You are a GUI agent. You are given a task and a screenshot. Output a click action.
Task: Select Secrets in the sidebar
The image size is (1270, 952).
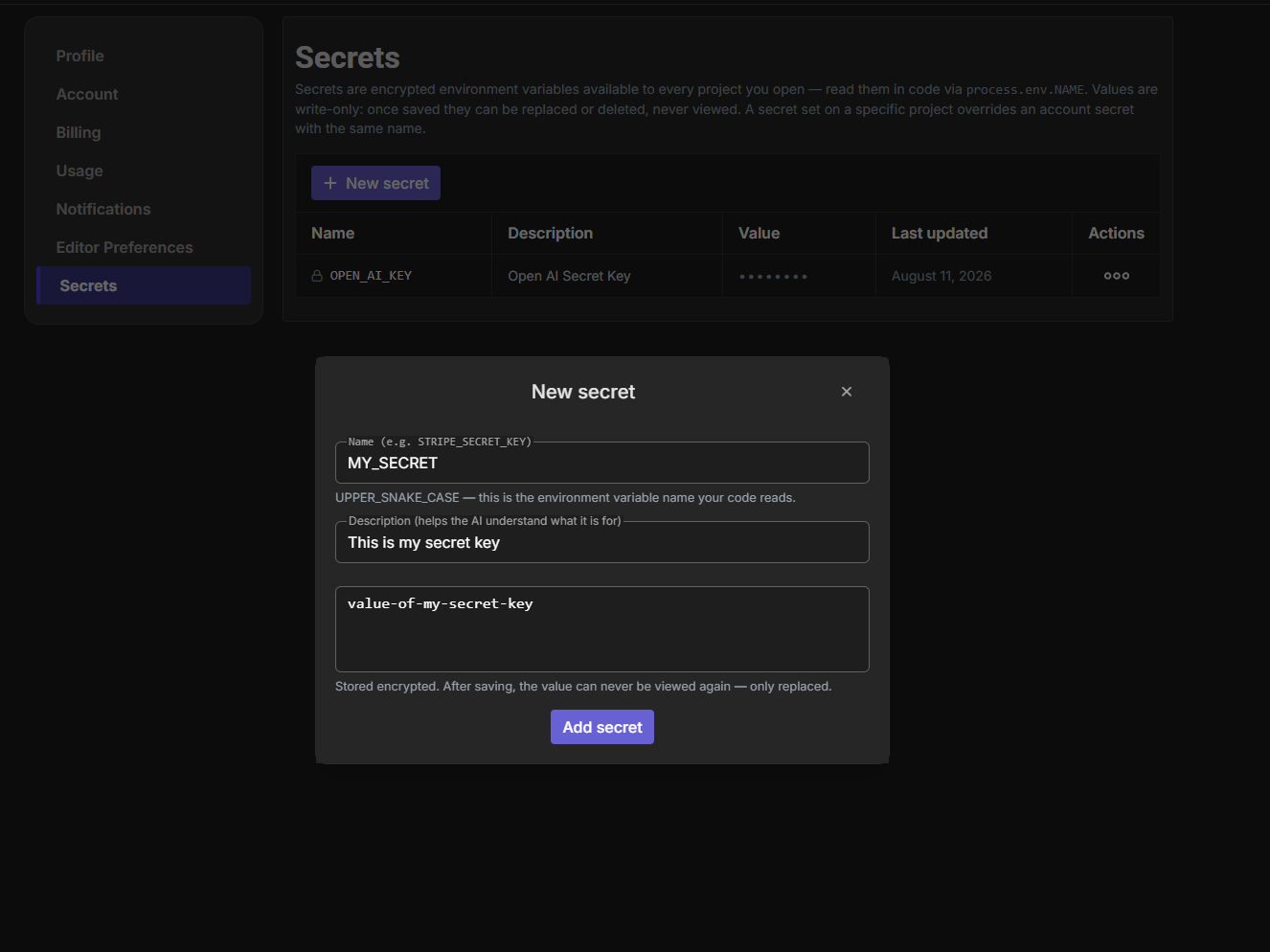(x=144, y=285)
